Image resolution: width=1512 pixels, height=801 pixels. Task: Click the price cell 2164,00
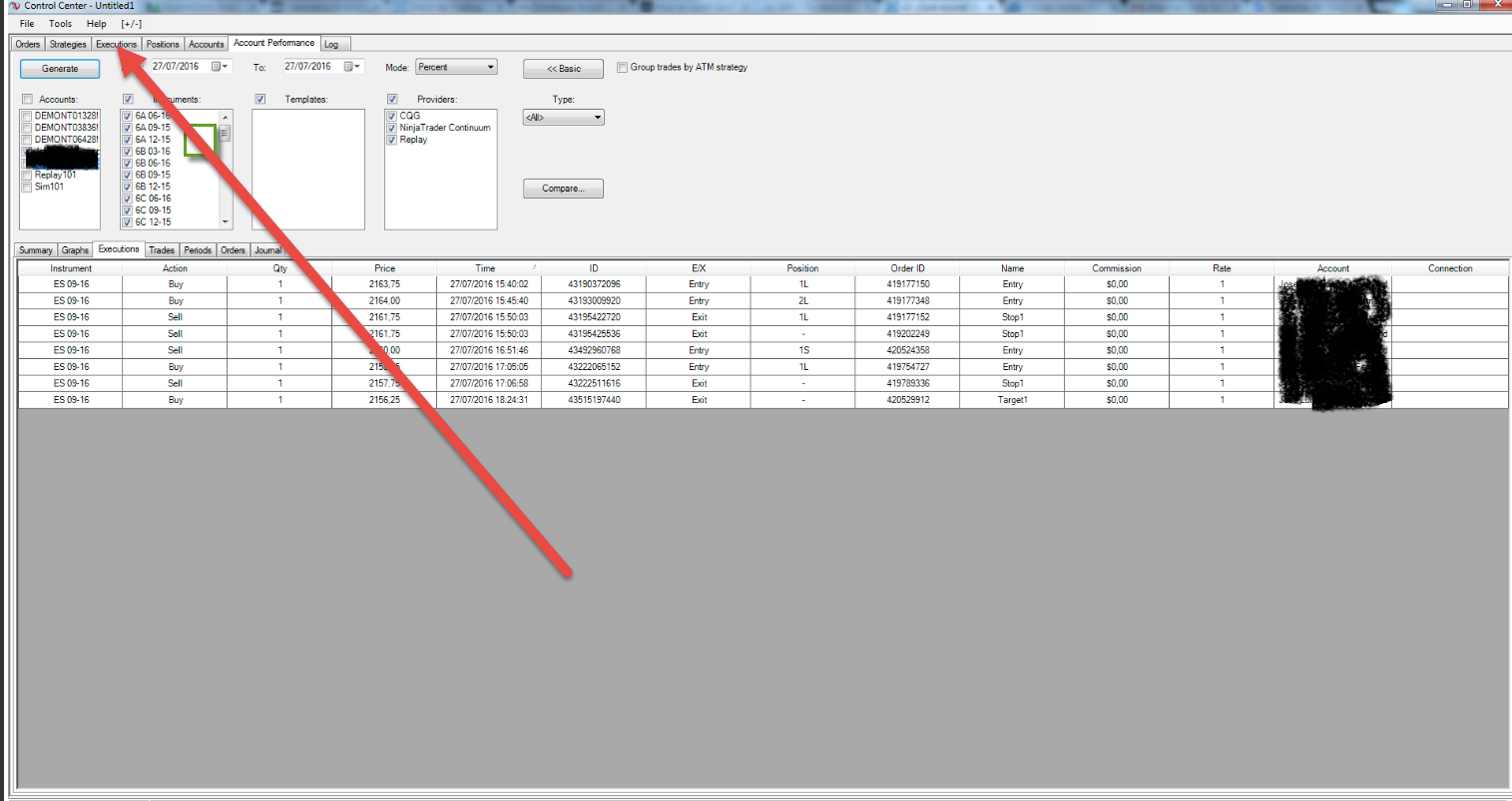384,301
